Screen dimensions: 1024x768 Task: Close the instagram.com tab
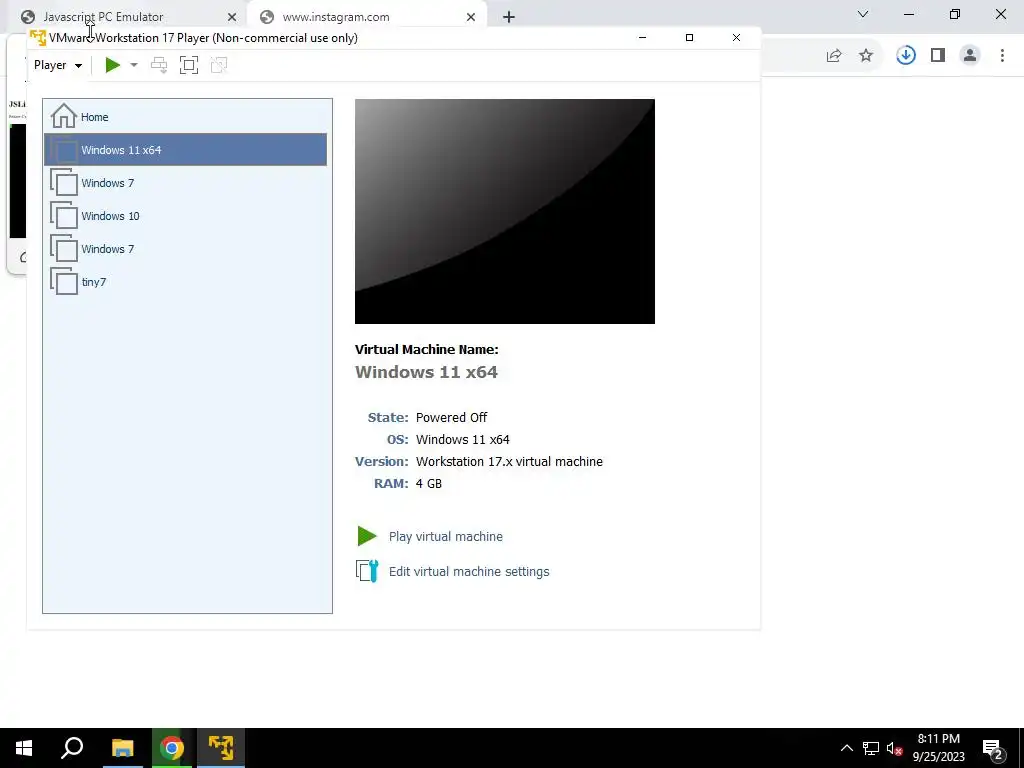coord(471,17)
